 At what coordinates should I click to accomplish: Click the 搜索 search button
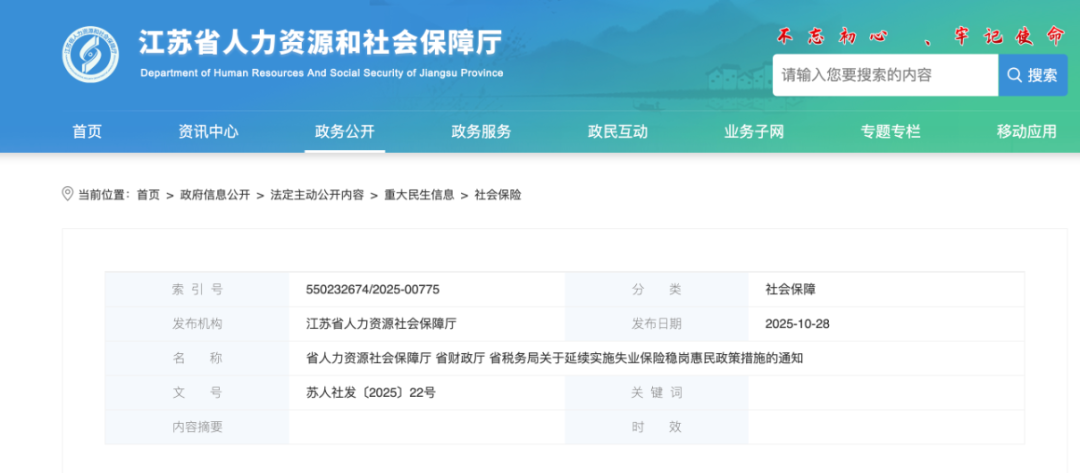pos(1032,75)
